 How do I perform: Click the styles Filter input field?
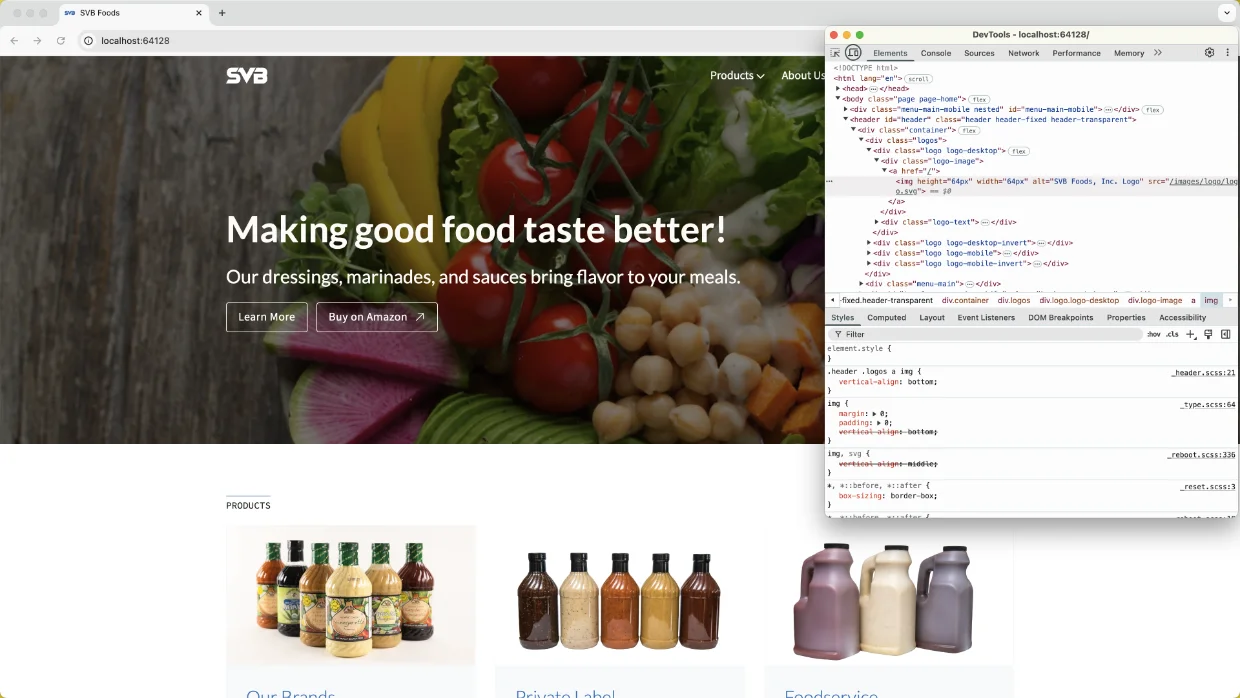click(x=900, y=334)
